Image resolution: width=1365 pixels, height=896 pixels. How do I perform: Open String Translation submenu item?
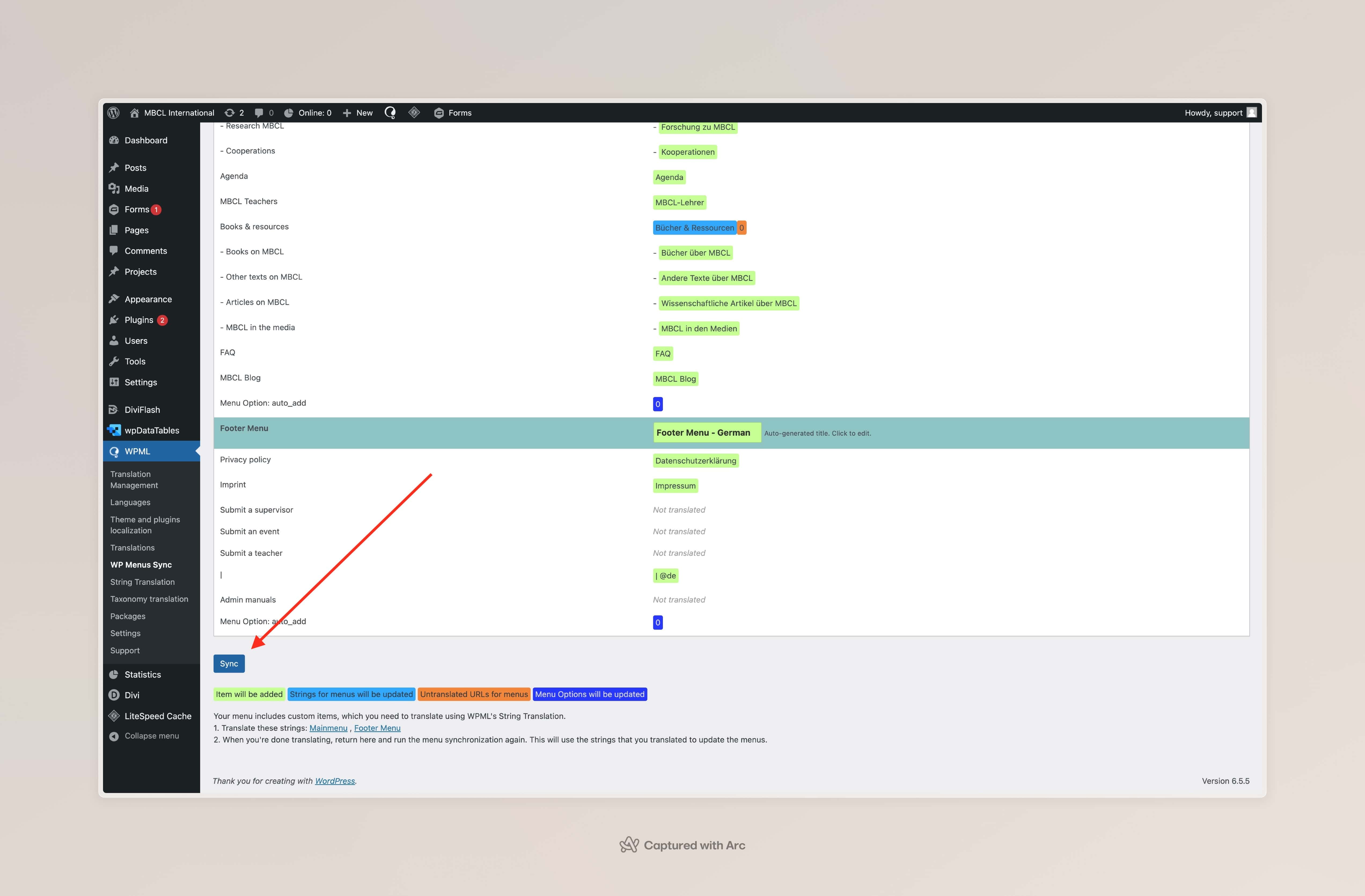click(x=142, y=582)
